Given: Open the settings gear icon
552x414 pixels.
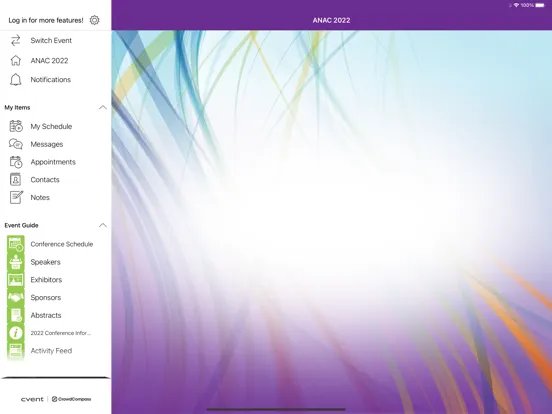Looking at the screenshot, I should (94, 20).
